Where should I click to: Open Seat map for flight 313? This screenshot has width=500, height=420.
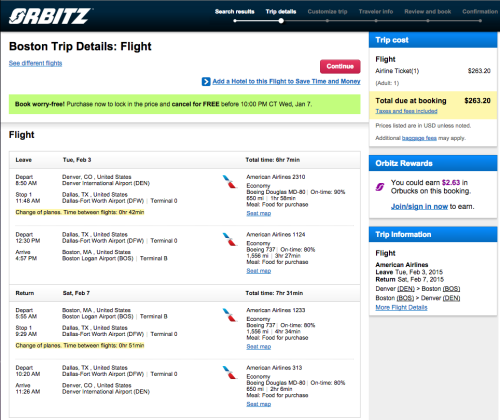pos(259,404)
